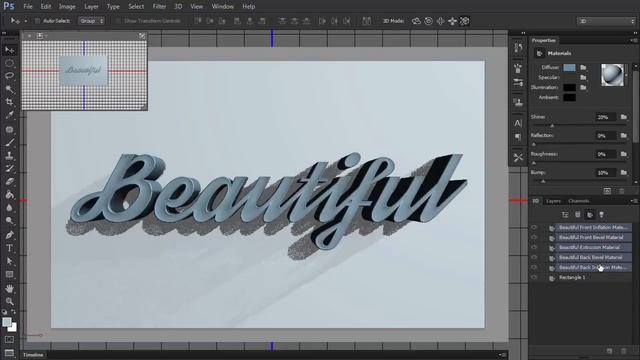Select the Paint Bucket tool
Image resolution: width=640 pixels, height=360 pixels.
(9, 195)
